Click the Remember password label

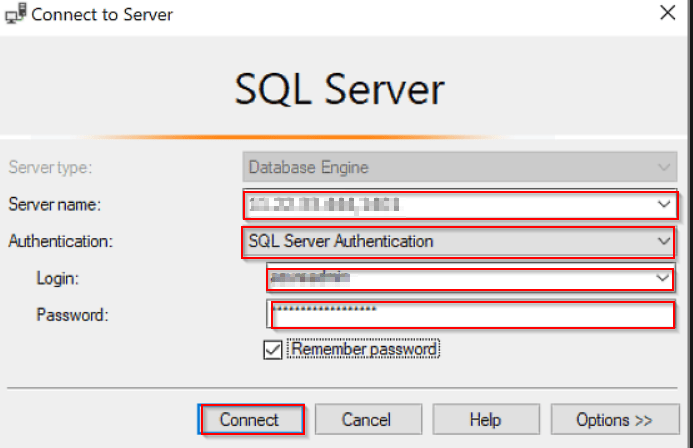pos(364,349)
